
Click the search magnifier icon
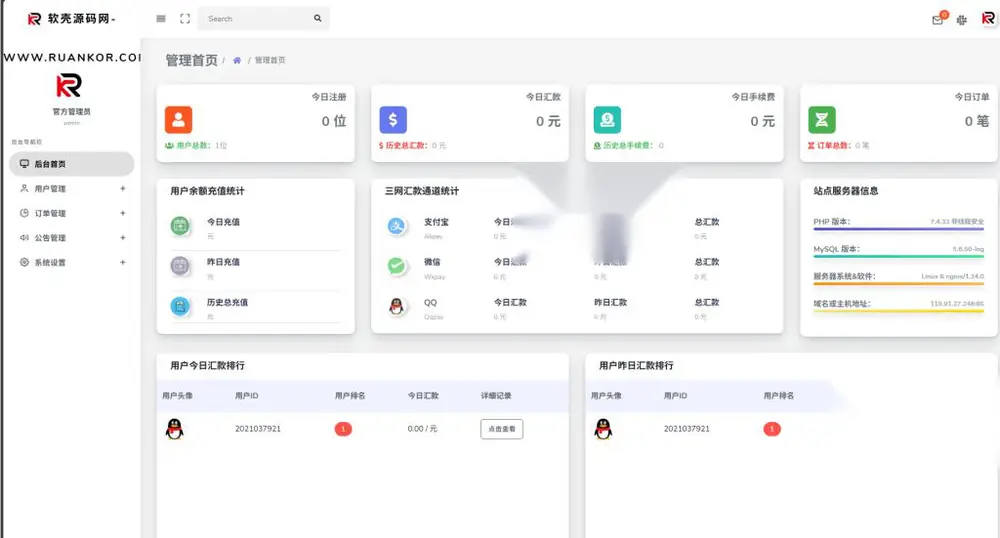[x=318, y=18]
